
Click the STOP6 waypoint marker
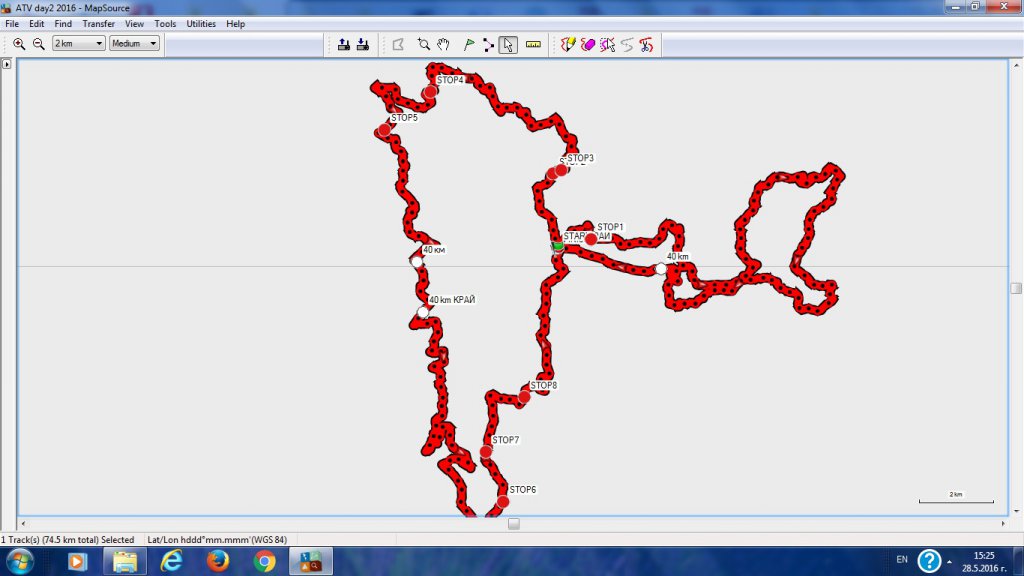click(x=502, y=502)
